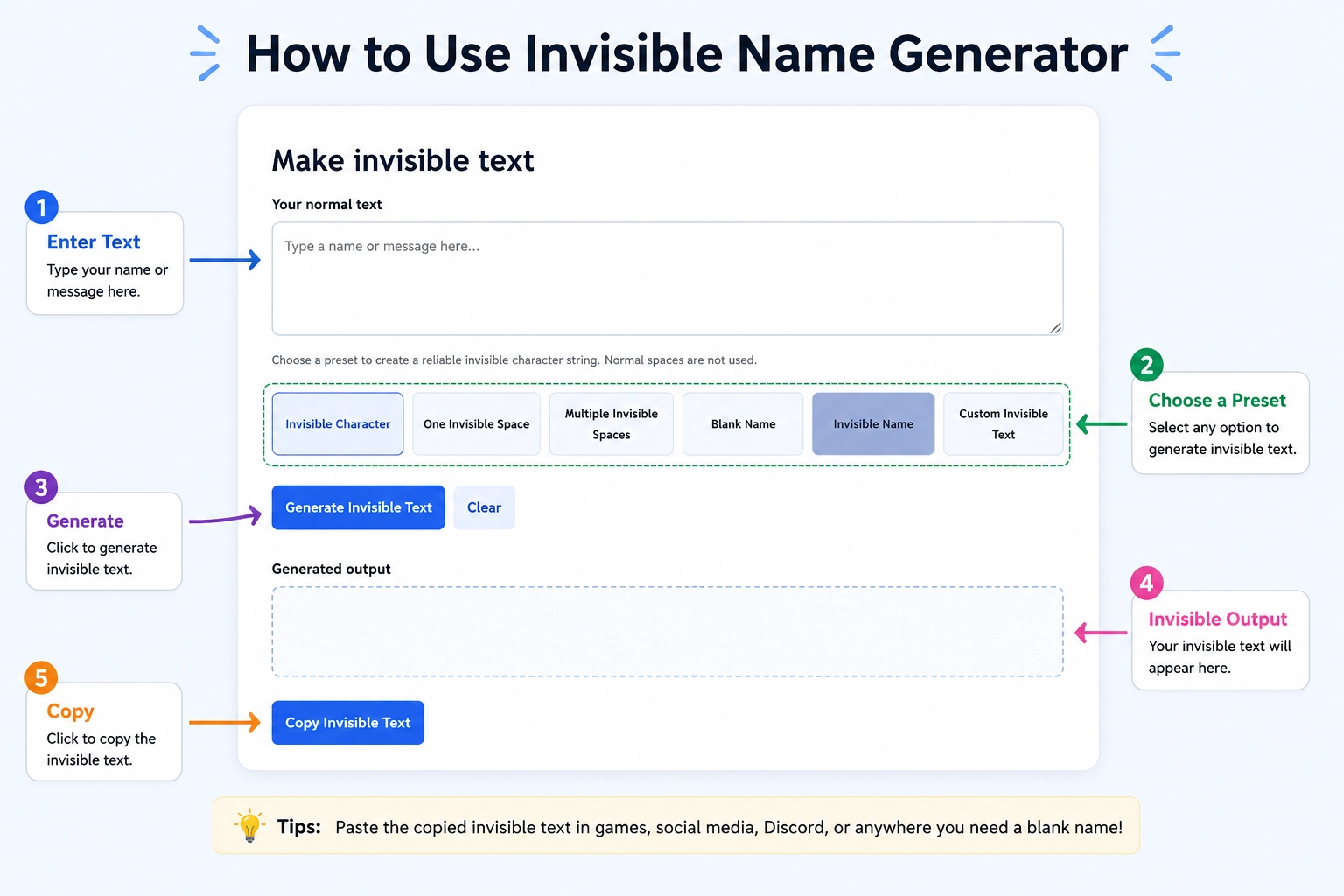Click the "Make invisible text" heading
This screenshot has height=896, width=1344.
tap(402, 161)
